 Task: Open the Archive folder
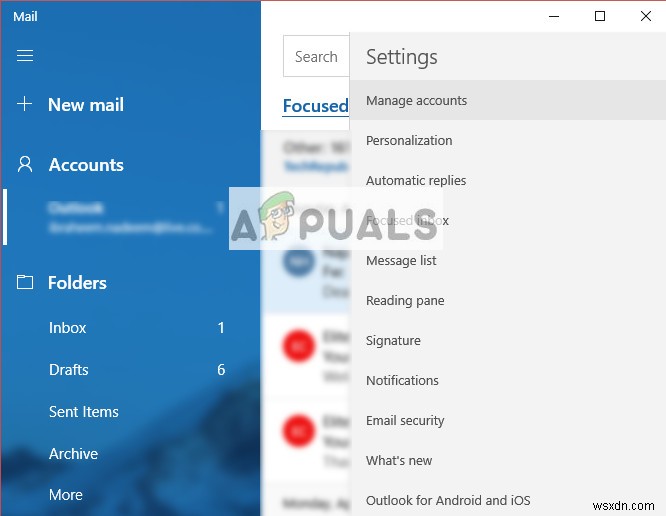tap(73, 454)
